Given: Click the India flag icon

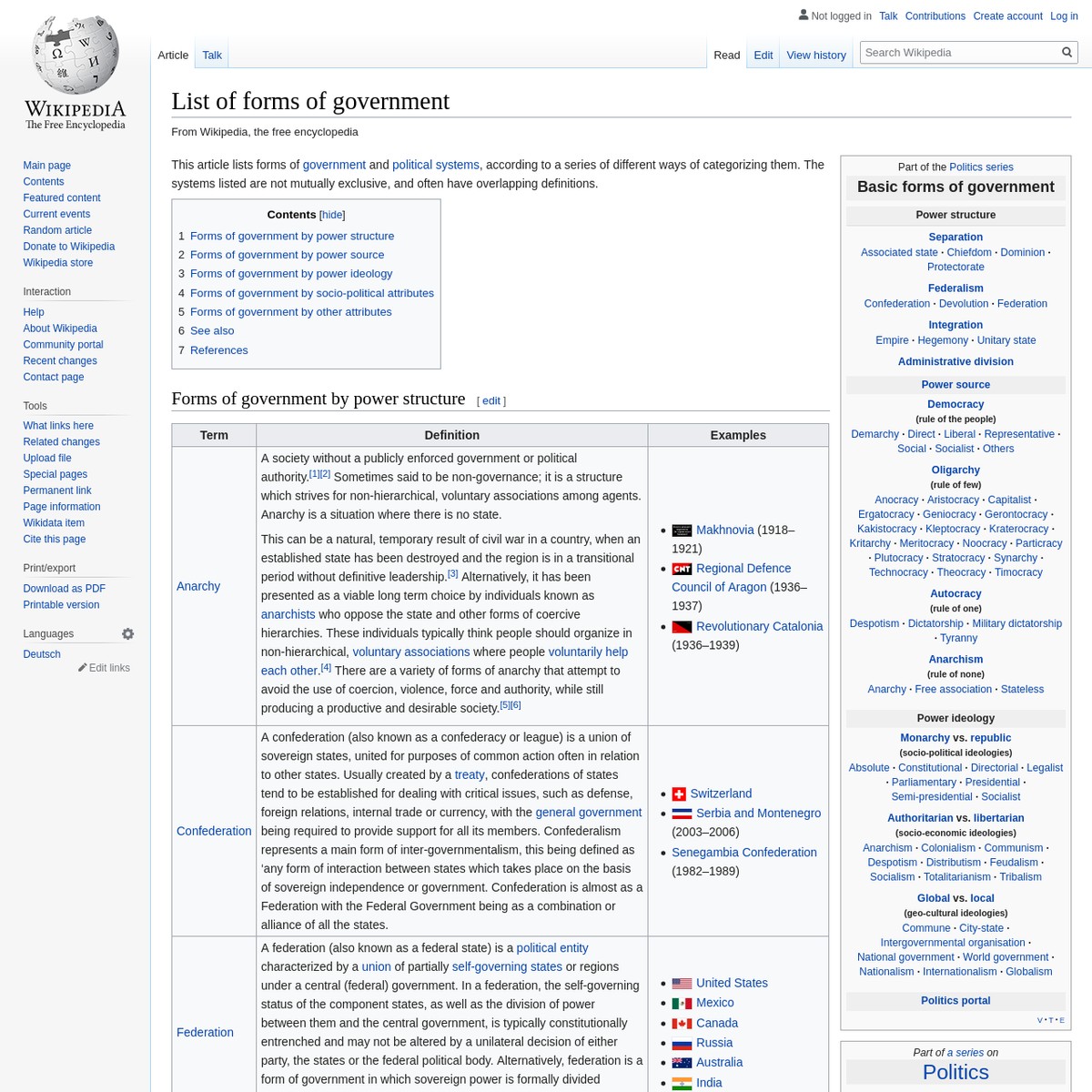Looking at the screenshot, I should click(x=682, y=1083).
